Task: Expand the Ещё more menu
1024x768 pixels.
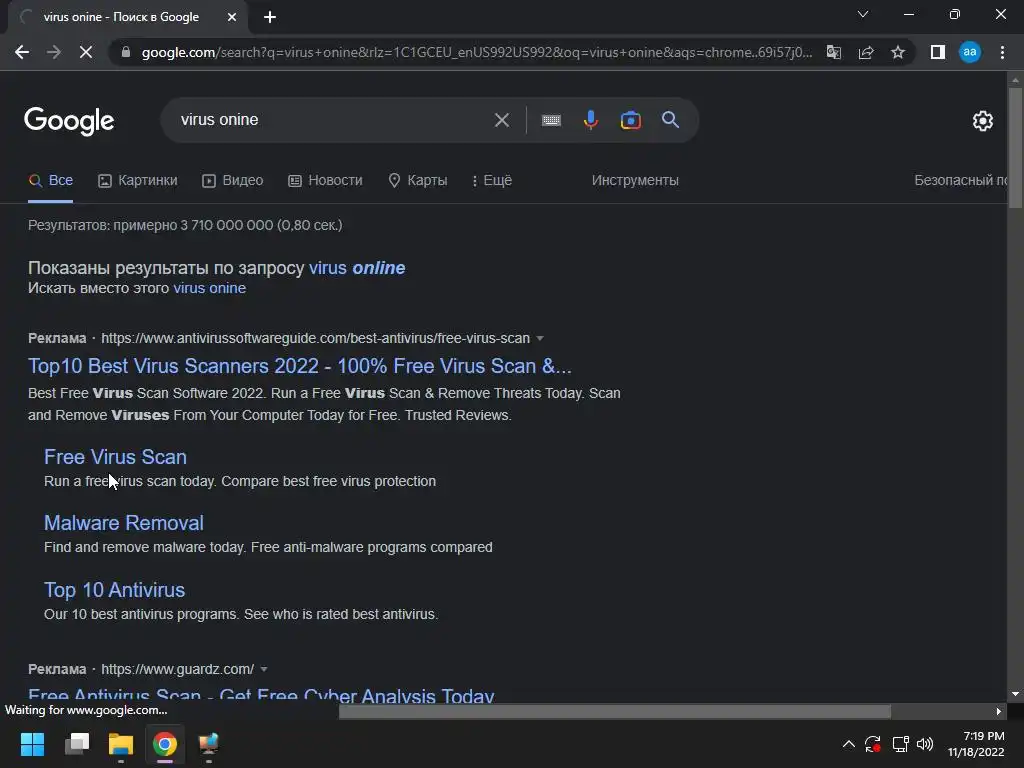Action: click(x=492, y=180)
